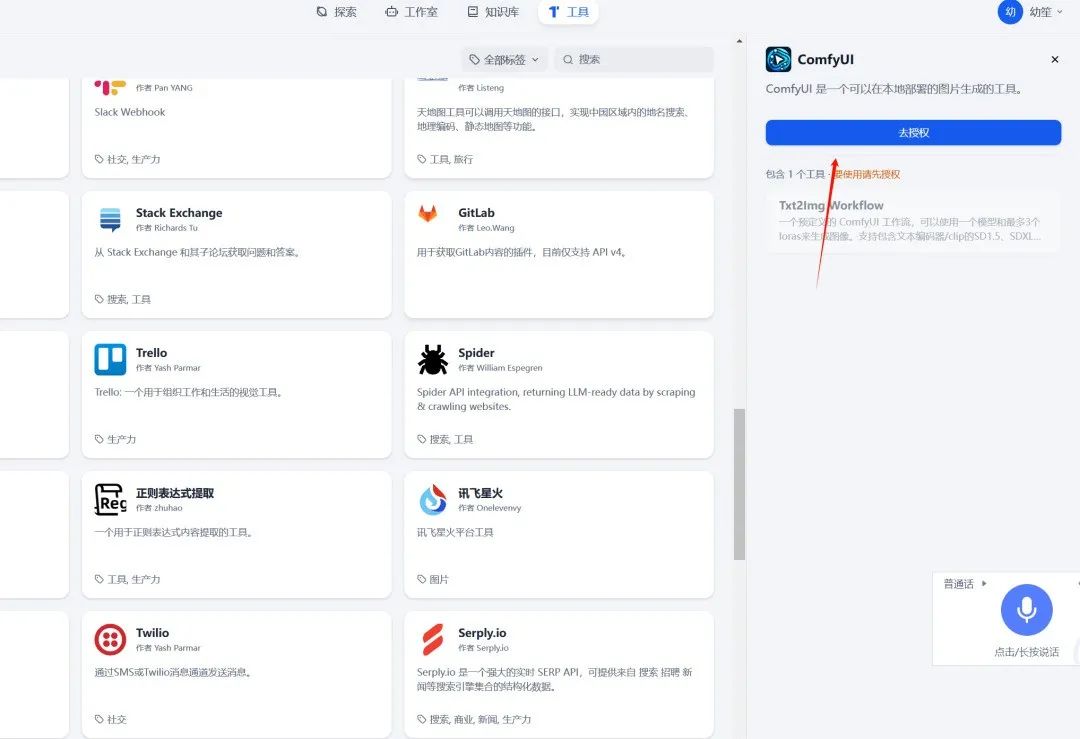1080x739 pixels.
Task: Click the Slack Webhook icon
Action: pyautogui.click(x=110, y=87)
